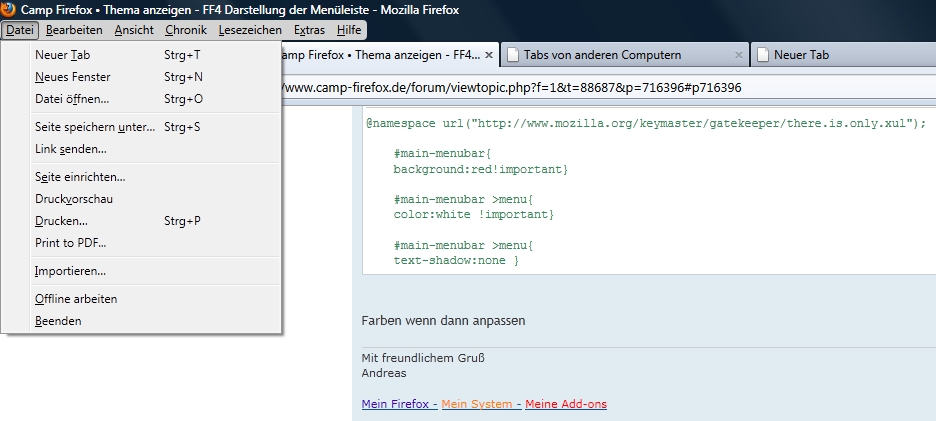Select 'Neues Fenster' from the Datei menu
The image size is (936, 421).
point(73,77)
